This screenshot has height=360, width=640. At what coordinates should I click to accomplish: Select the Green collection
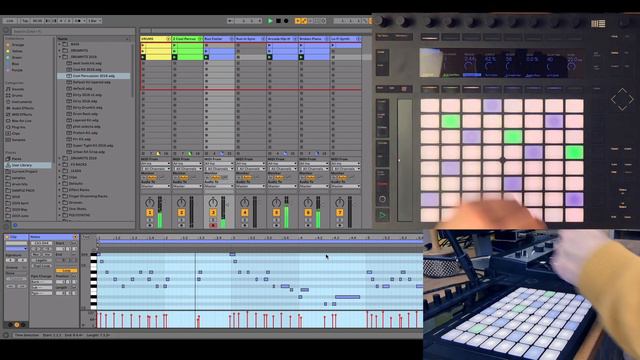(17, 58)
